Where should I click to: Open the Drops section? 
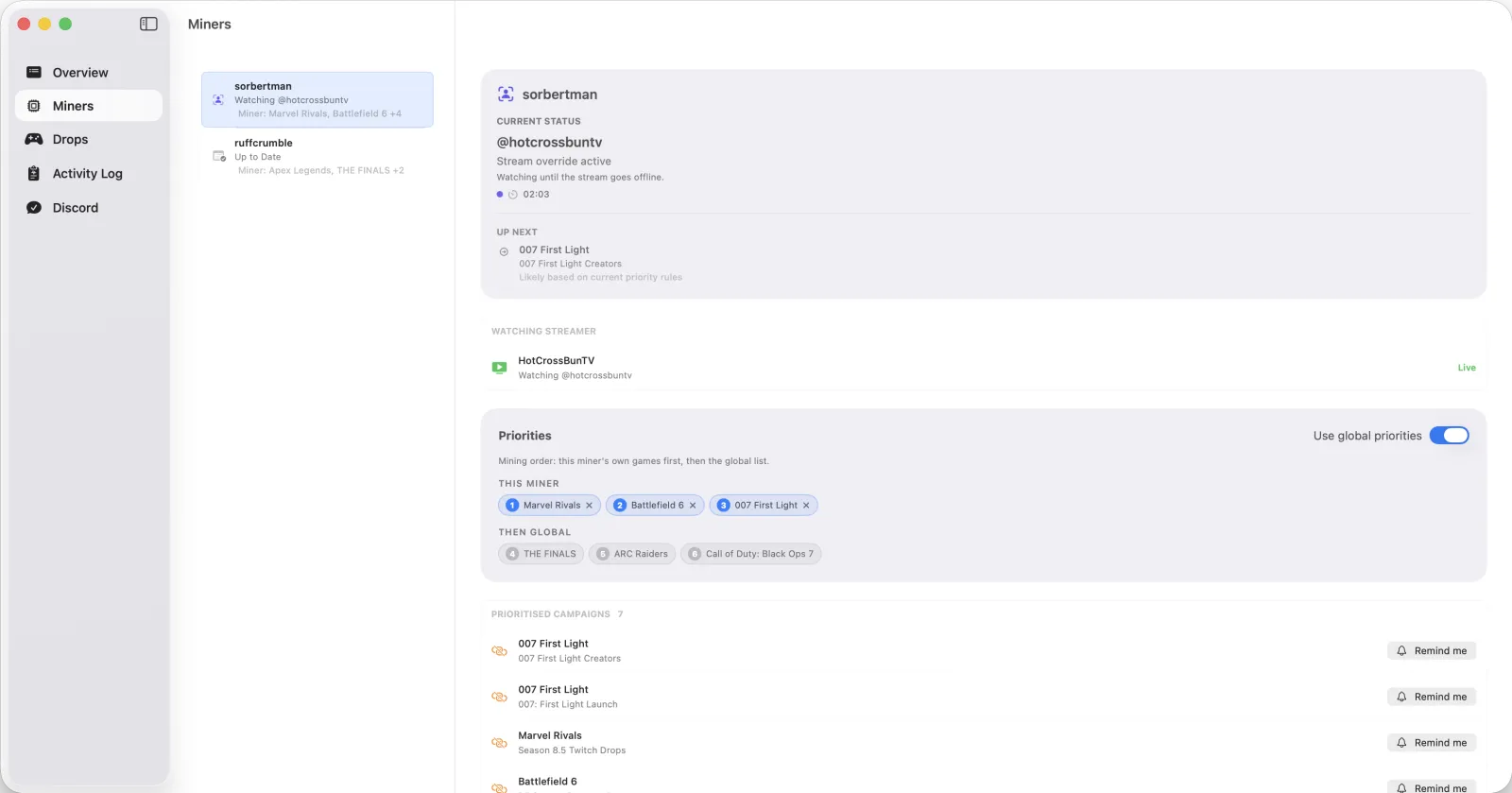pos(89,139)
